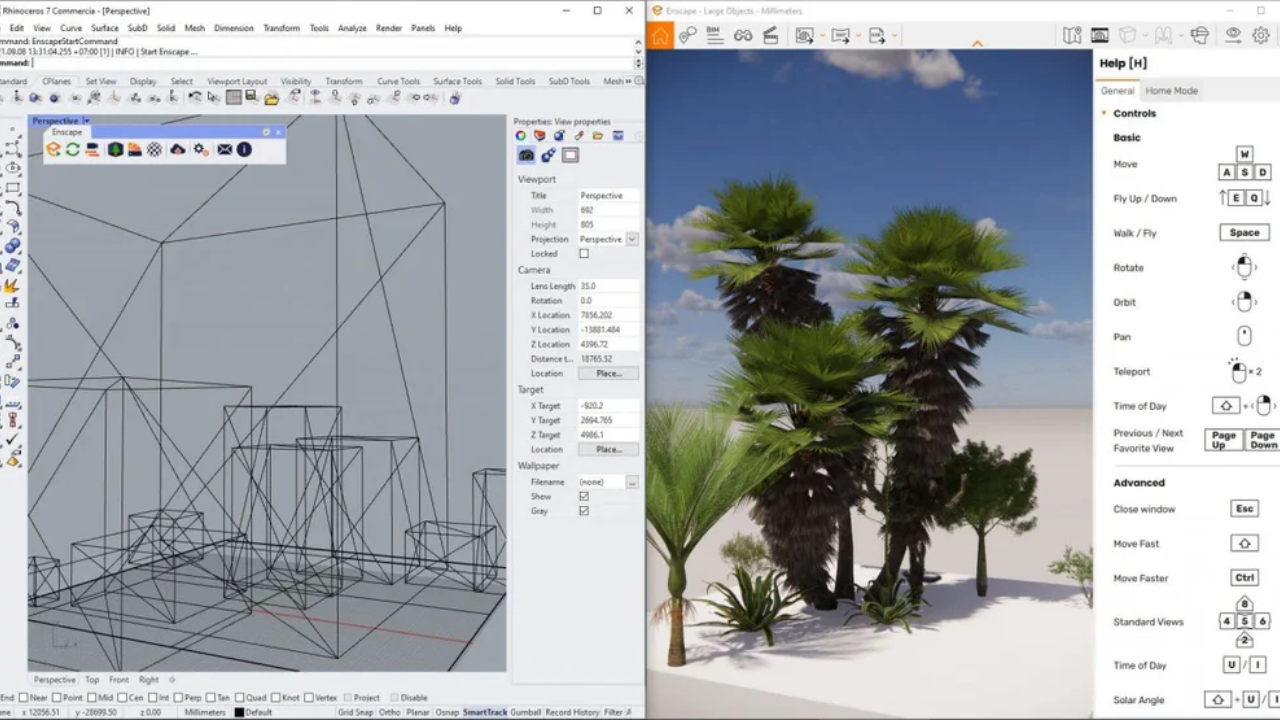Open the Projection dropdown
The width and height of the screenshot is (1280, 720).
tap(631, 240)
